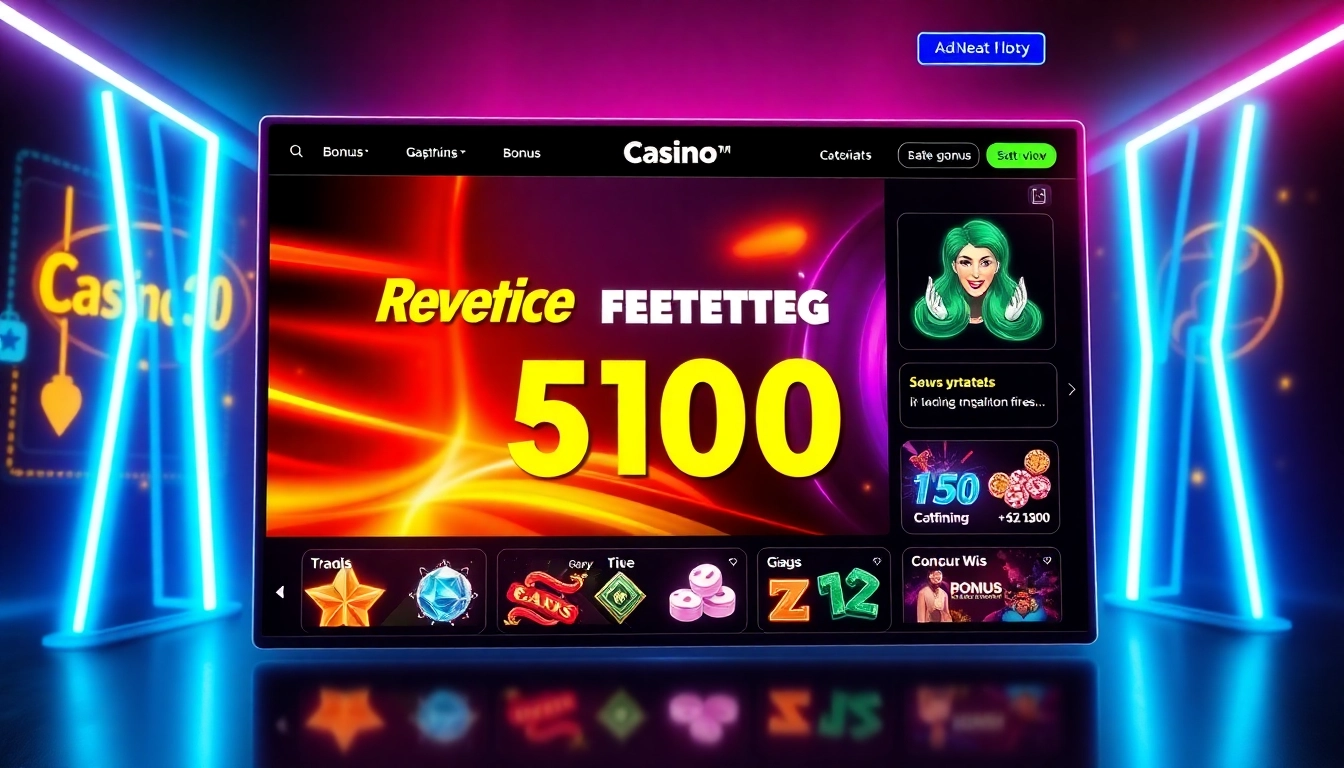This screenshot has width=1344, height=768.
Task: Click the green Satt view button
Action: tap(1021, 155)
